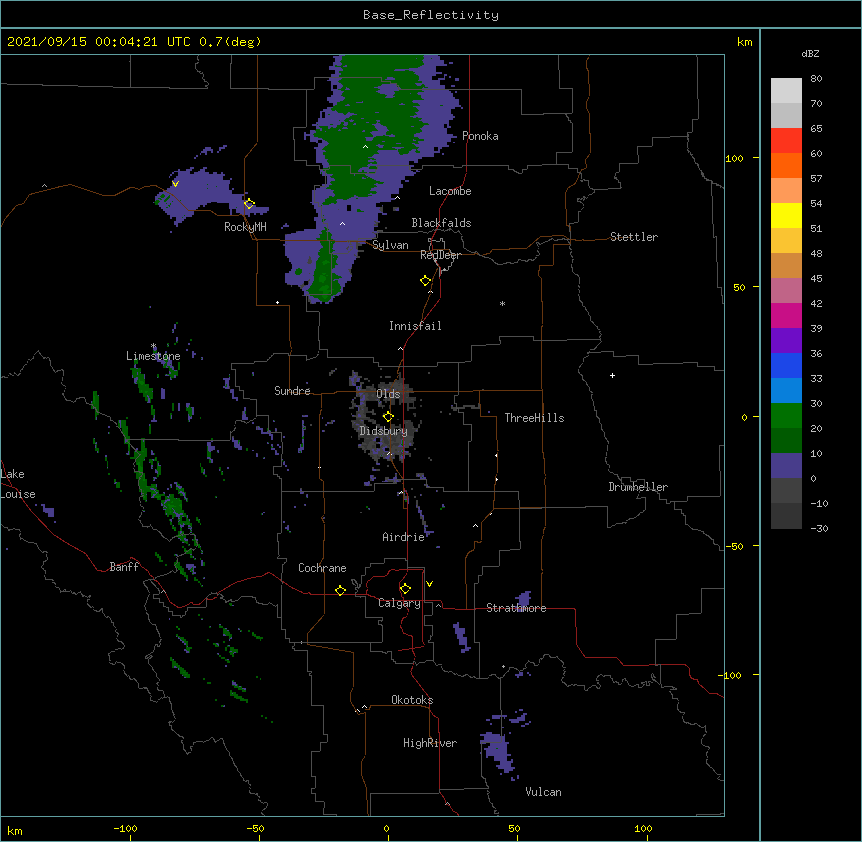Click the 100 km mark on right axis
This screenshot has width=862, height=842.
pyautogui.click(x=734, y=158)
